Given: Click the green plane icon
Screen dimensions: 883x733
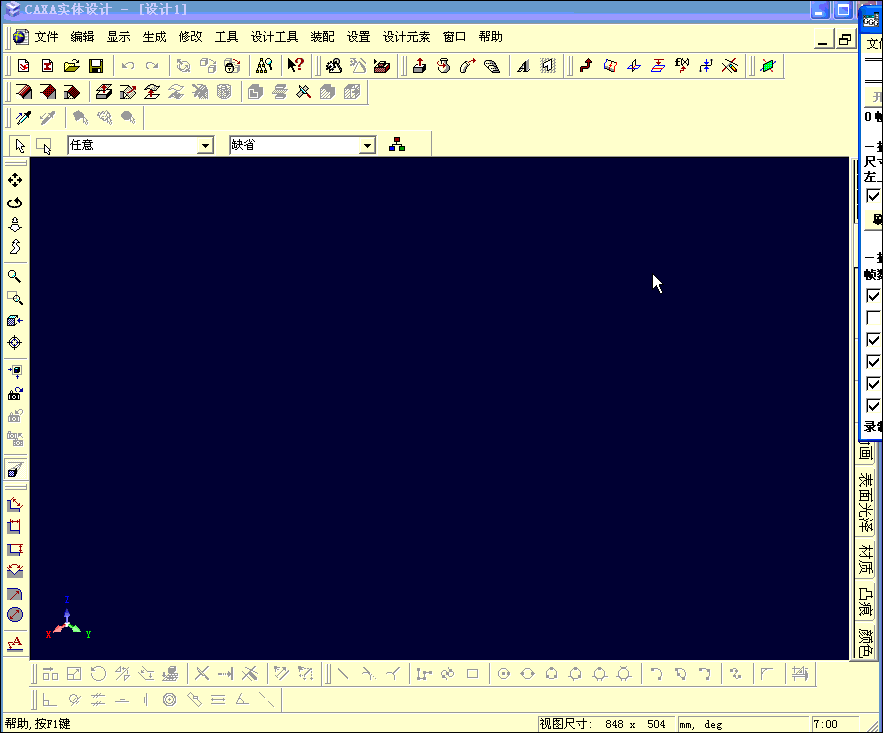Looking at the screenshot, I should [x=768, y=66].
